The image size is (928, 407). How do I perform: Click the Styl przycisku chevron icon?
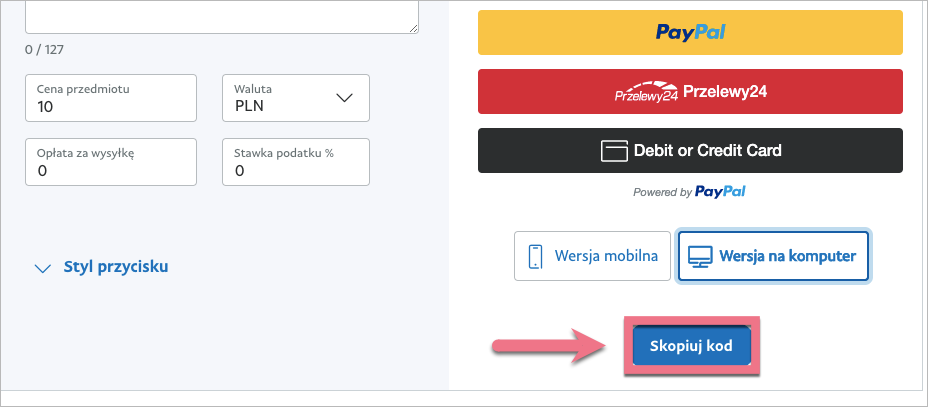(x=42, y=268)
